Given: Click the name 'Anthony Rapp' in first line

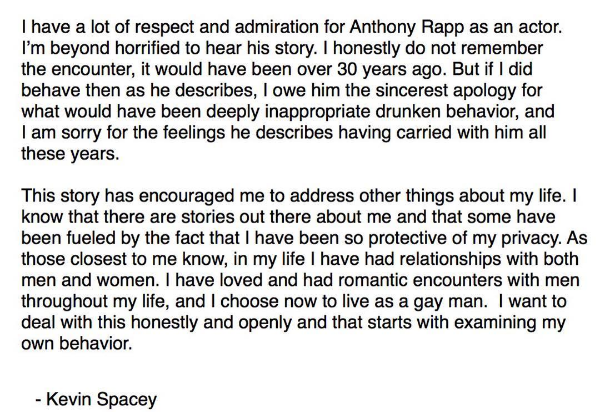Looking at the screenshot, I should pyautogui.click(x=407, y=28).
